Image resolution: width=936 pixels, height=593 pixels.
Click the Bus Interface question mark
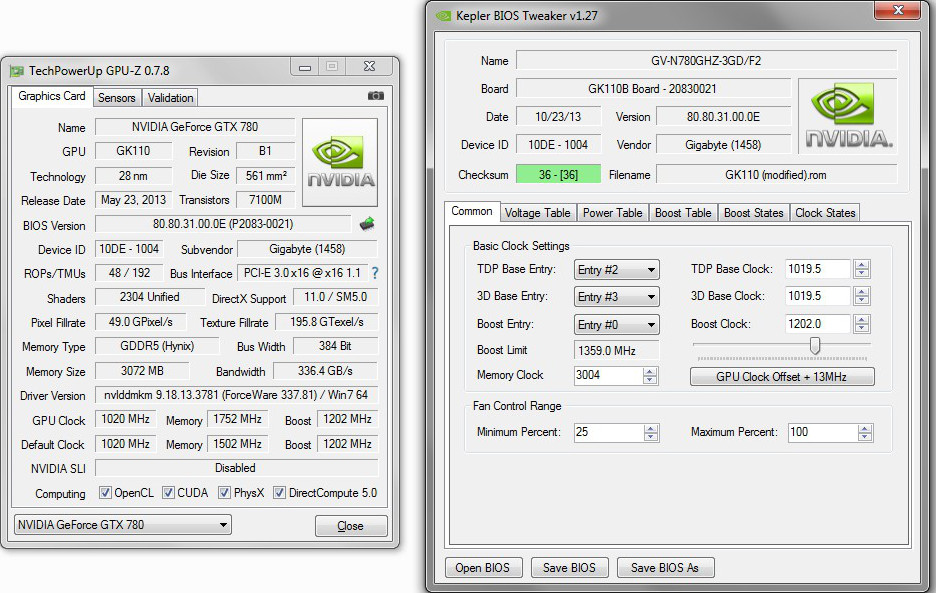(x=375, y=273)
